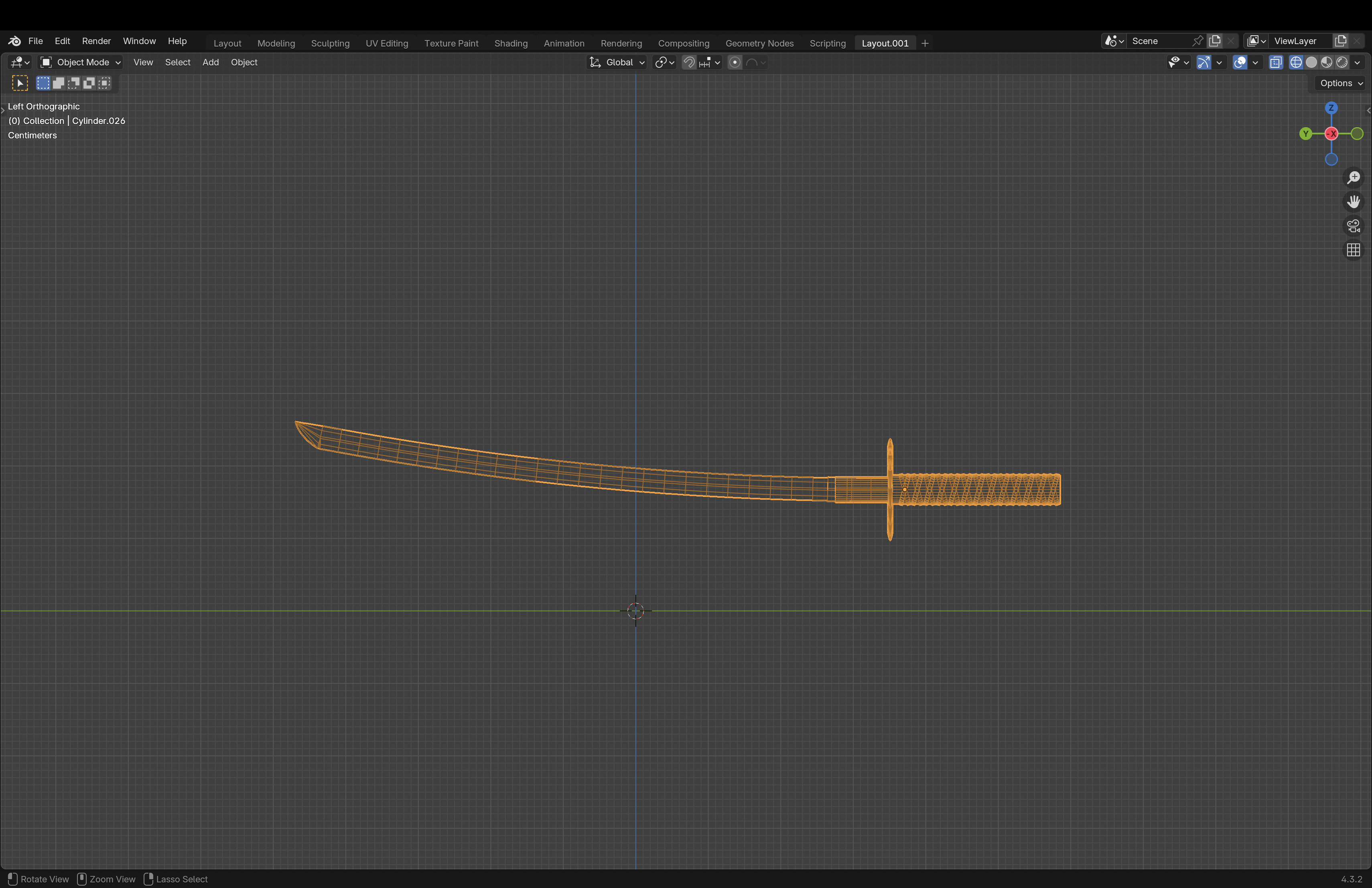Viewport: 1372px width, 888px height.
Task: Choose the Set New Selection mode icon
Action: pos(43,83)
